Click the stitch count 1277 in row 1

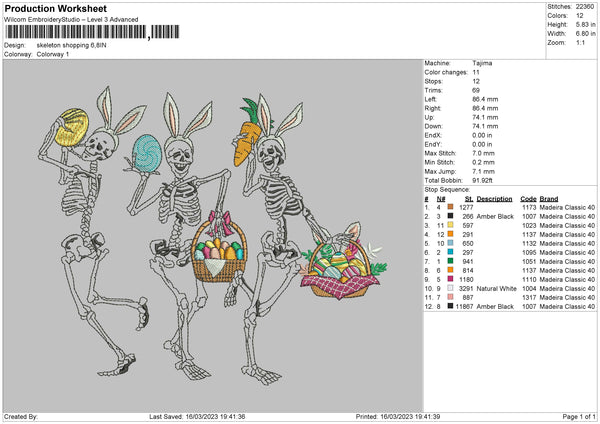click(466, 207)
